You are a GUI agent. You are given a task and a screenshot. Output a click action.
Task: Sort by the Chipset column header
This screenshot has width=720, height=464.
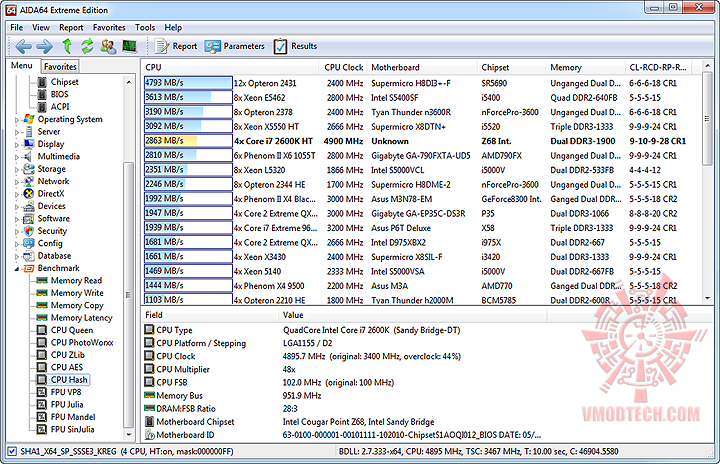(512, 67)
